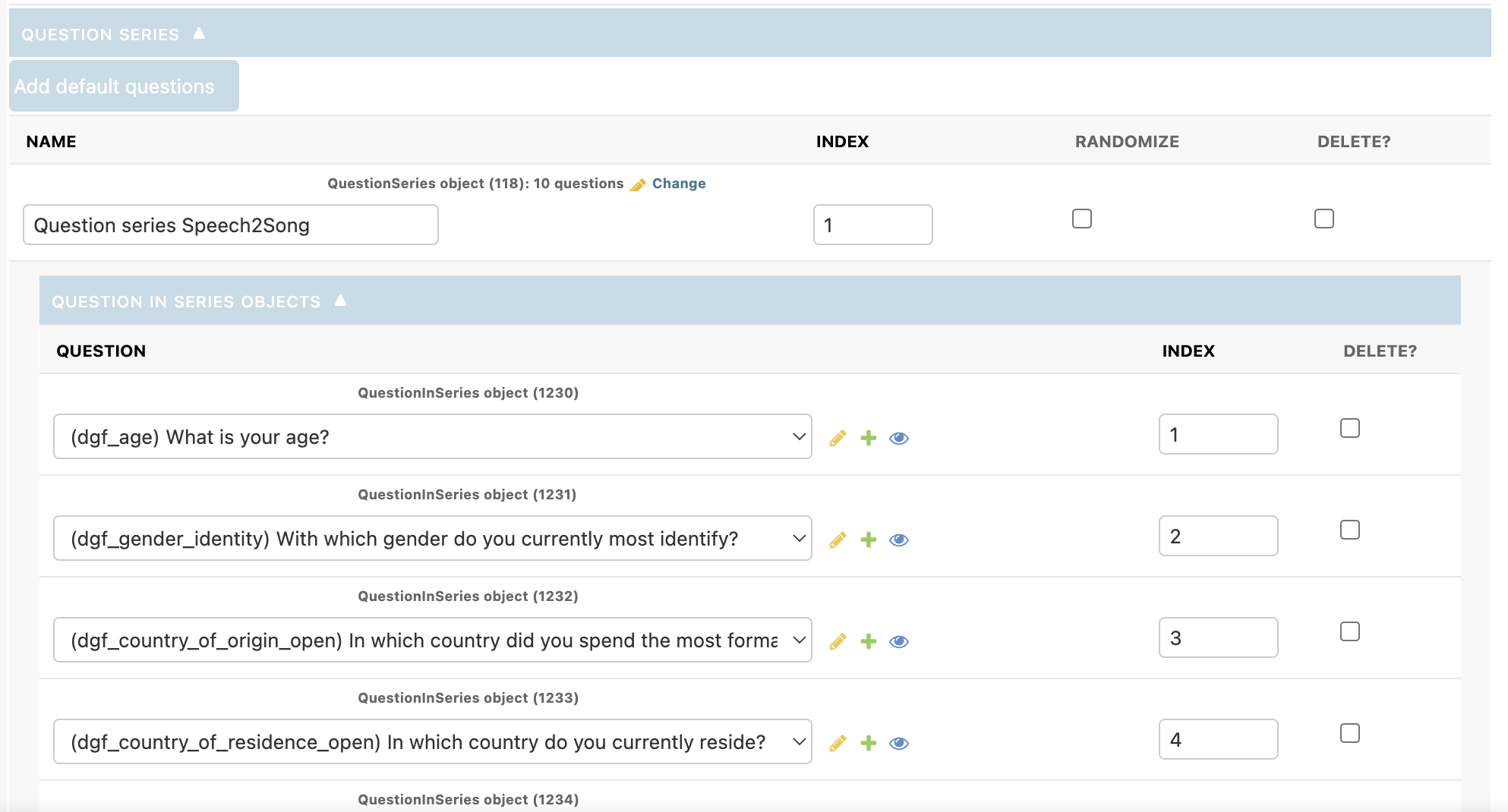The height and width of the screenshot is (812, 1508).
Task: Edit the dgf_gender_identity question with pencil icon
Action: (838, 540)
